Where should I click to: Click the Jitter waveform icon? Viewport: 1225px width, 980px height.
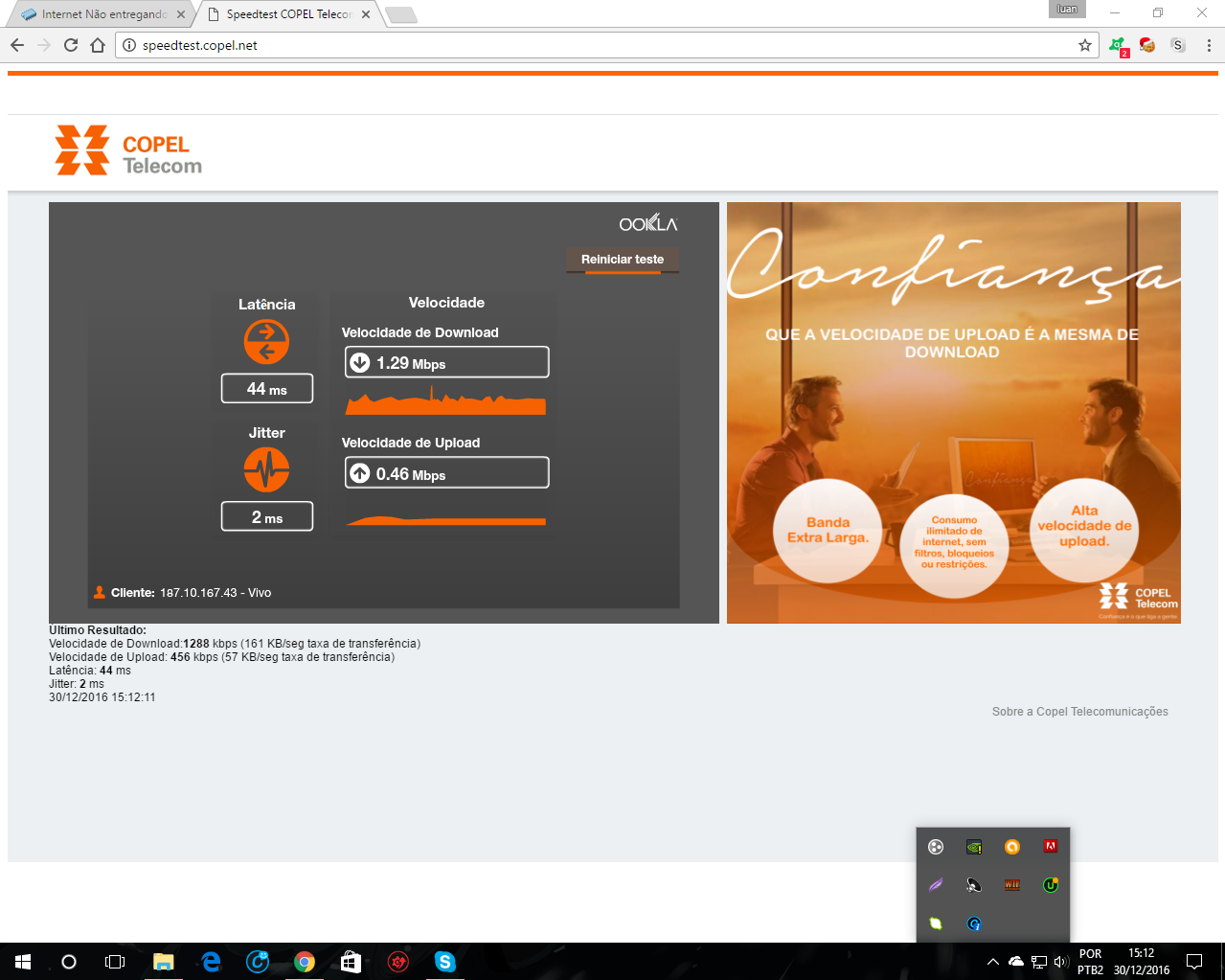[x=266, y=469]
